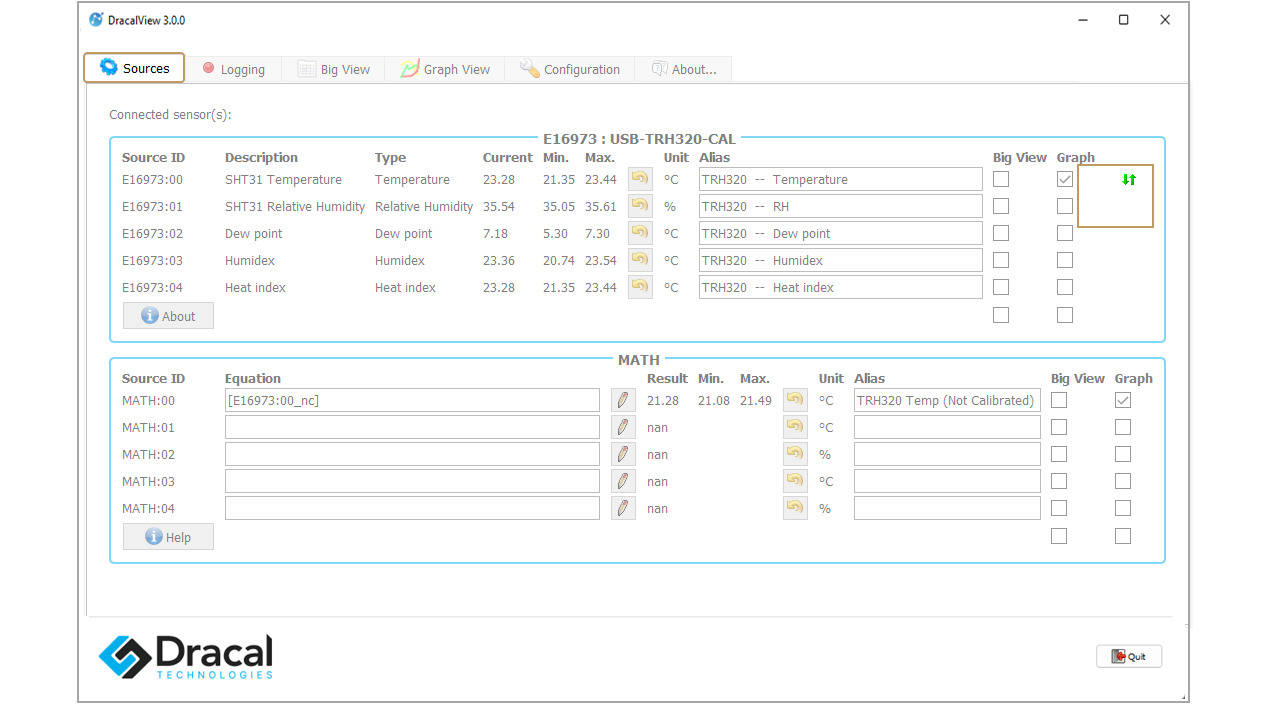Click the pencil edit icon for MATH:02
The width and height of the screenshot is (1280, 720).
[x=623, y=454]
